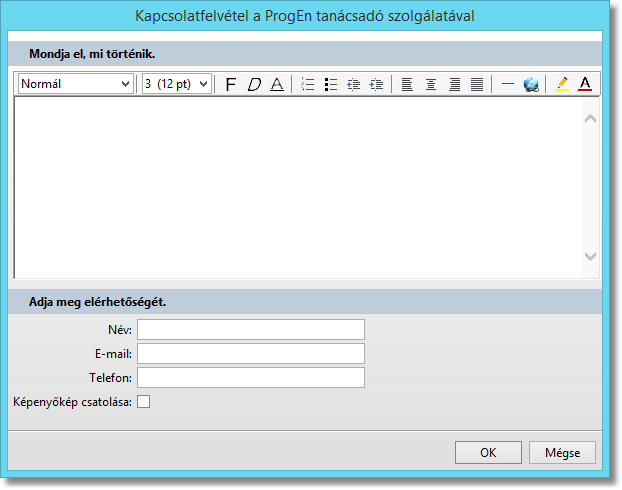Decrease the text indent
This screenshot has height=490, width=622.
tap(353, 84)
